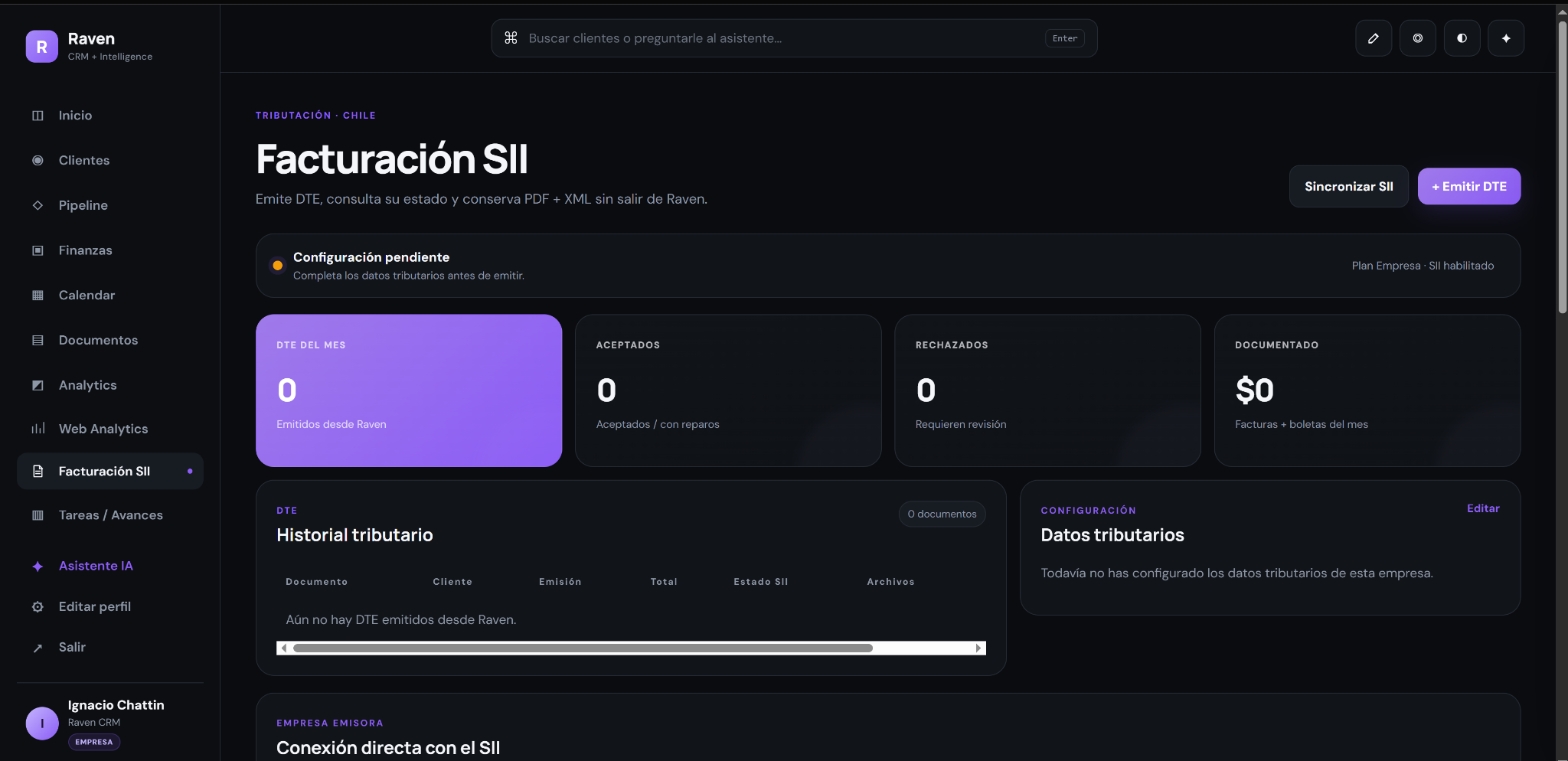The image size is (1568, 761).
Task: Click the 'Aún no hay DTE emitidos' message
Action: (401, 620)
